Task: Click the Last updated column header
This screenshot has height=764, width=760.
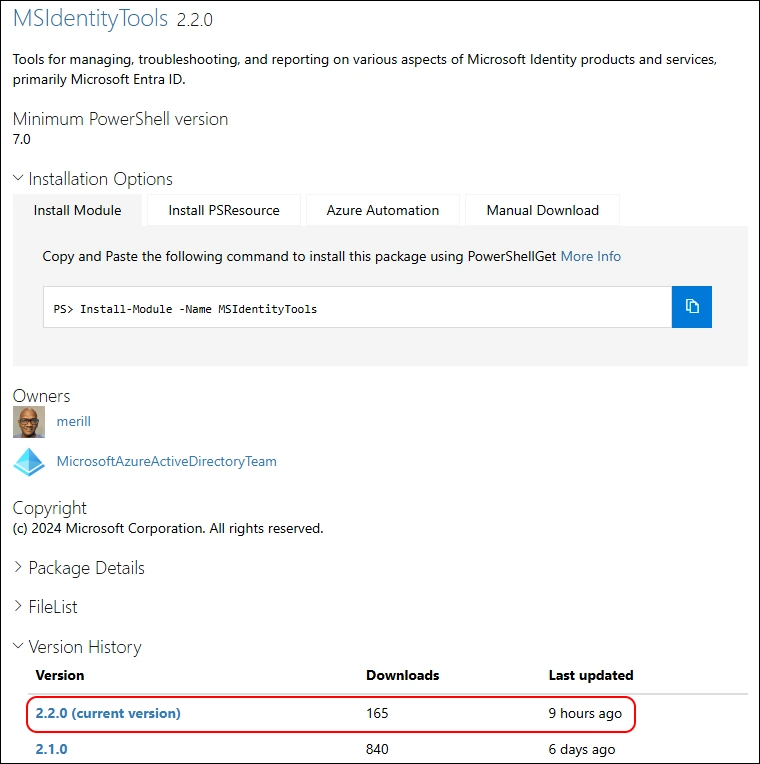Action: pos(591,675)
